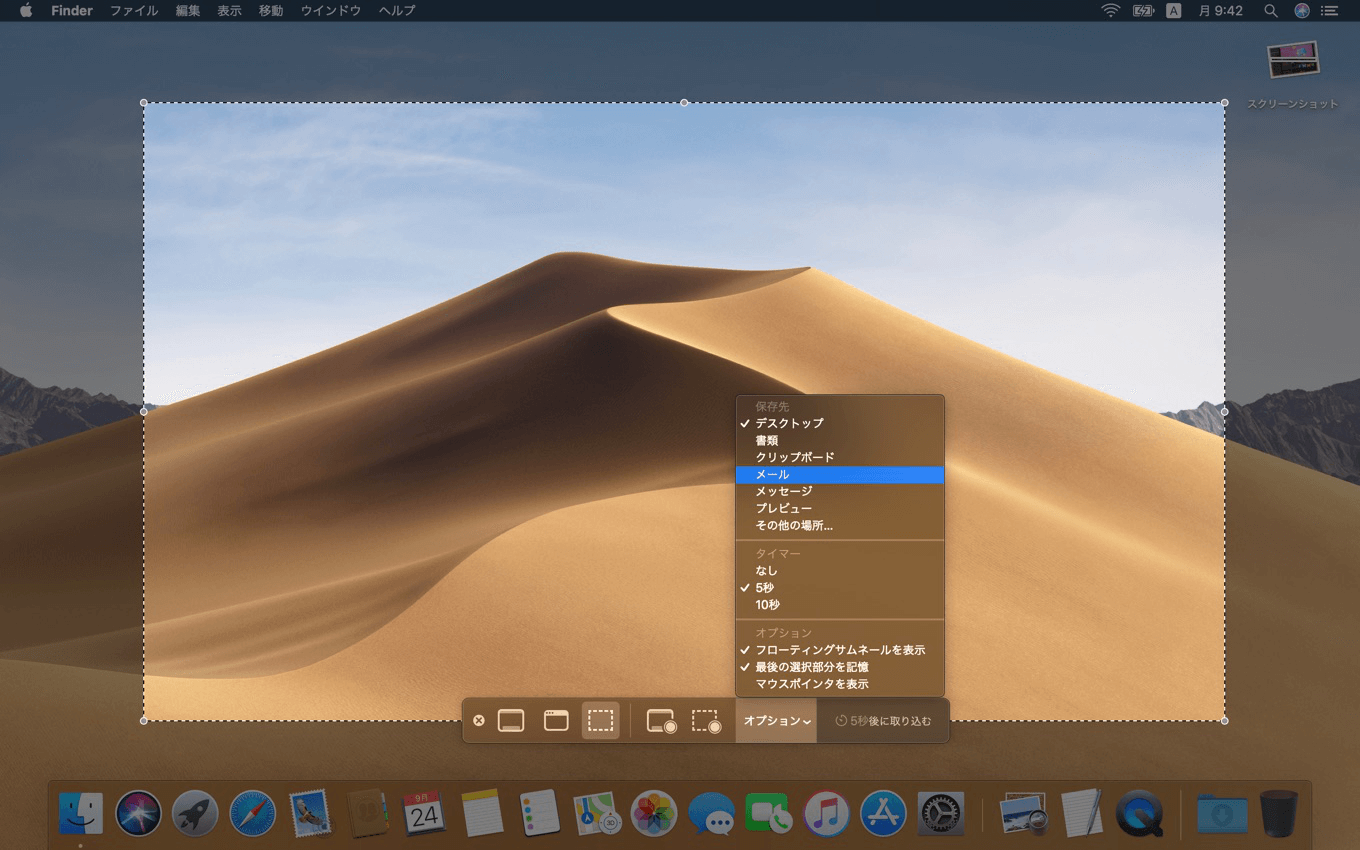Select the capture selected window icon
Screen dimensions: 1360x850
tap(556, 720)
